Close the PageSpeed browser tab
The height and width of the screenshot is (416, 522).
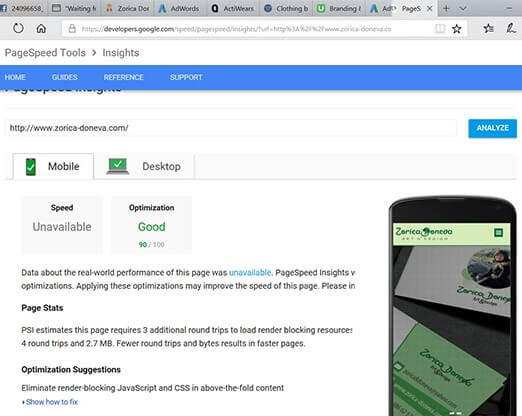[430, 9]
